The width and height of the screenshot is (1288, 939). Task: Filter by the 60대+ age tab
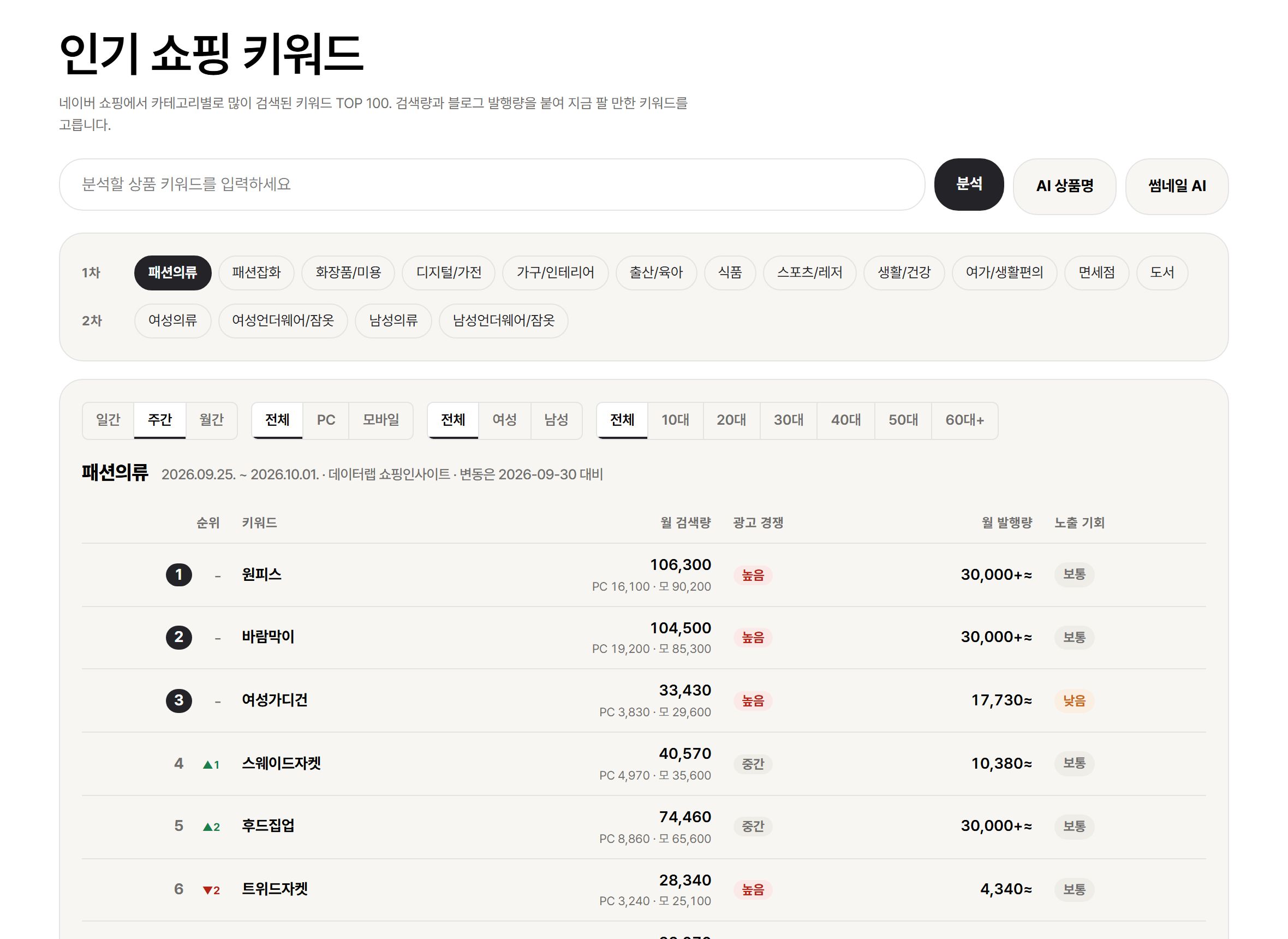coord(964,420)
